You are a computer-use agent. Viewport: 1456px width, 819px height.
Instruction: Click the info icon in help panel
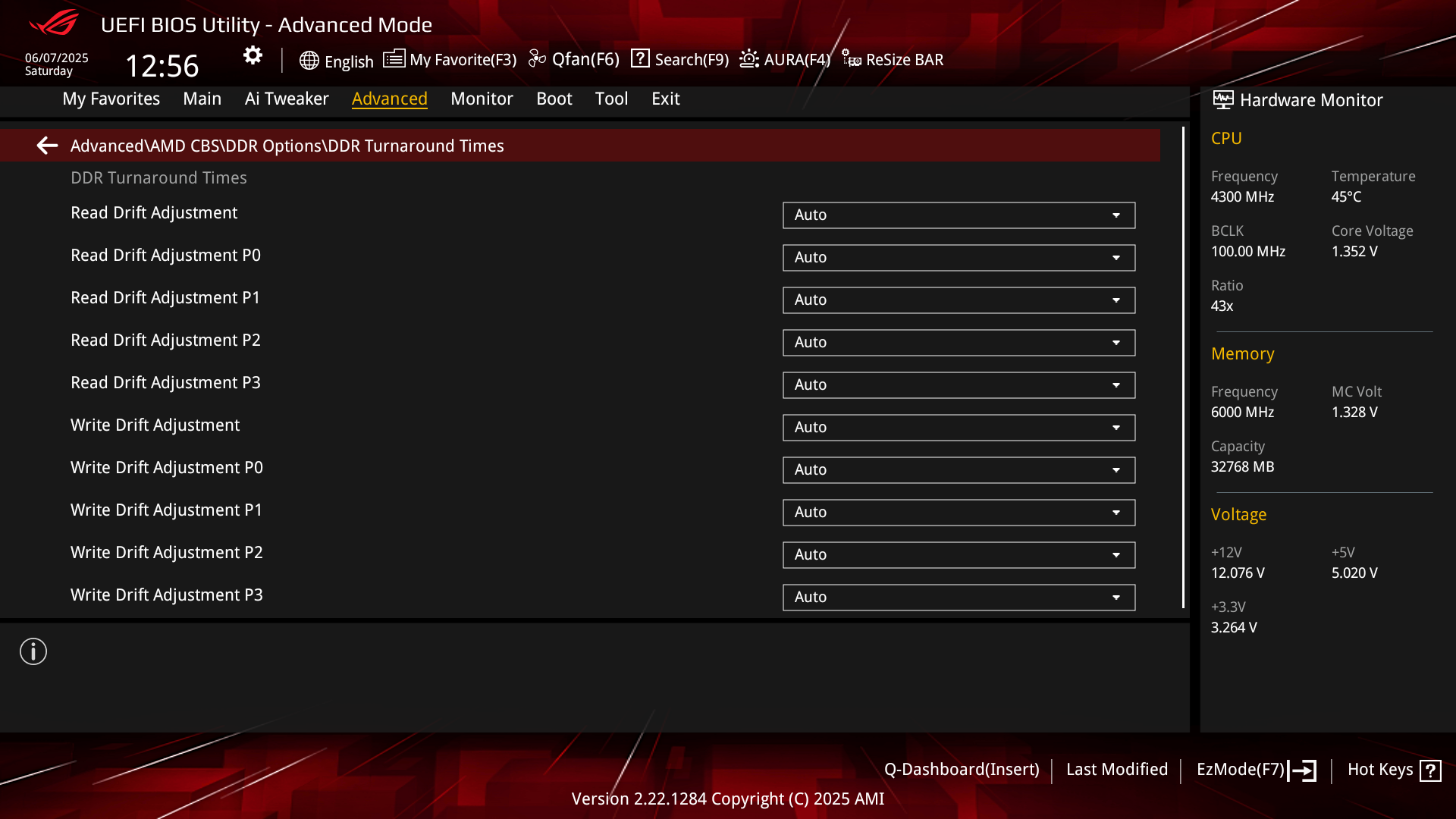pos(33,651)
